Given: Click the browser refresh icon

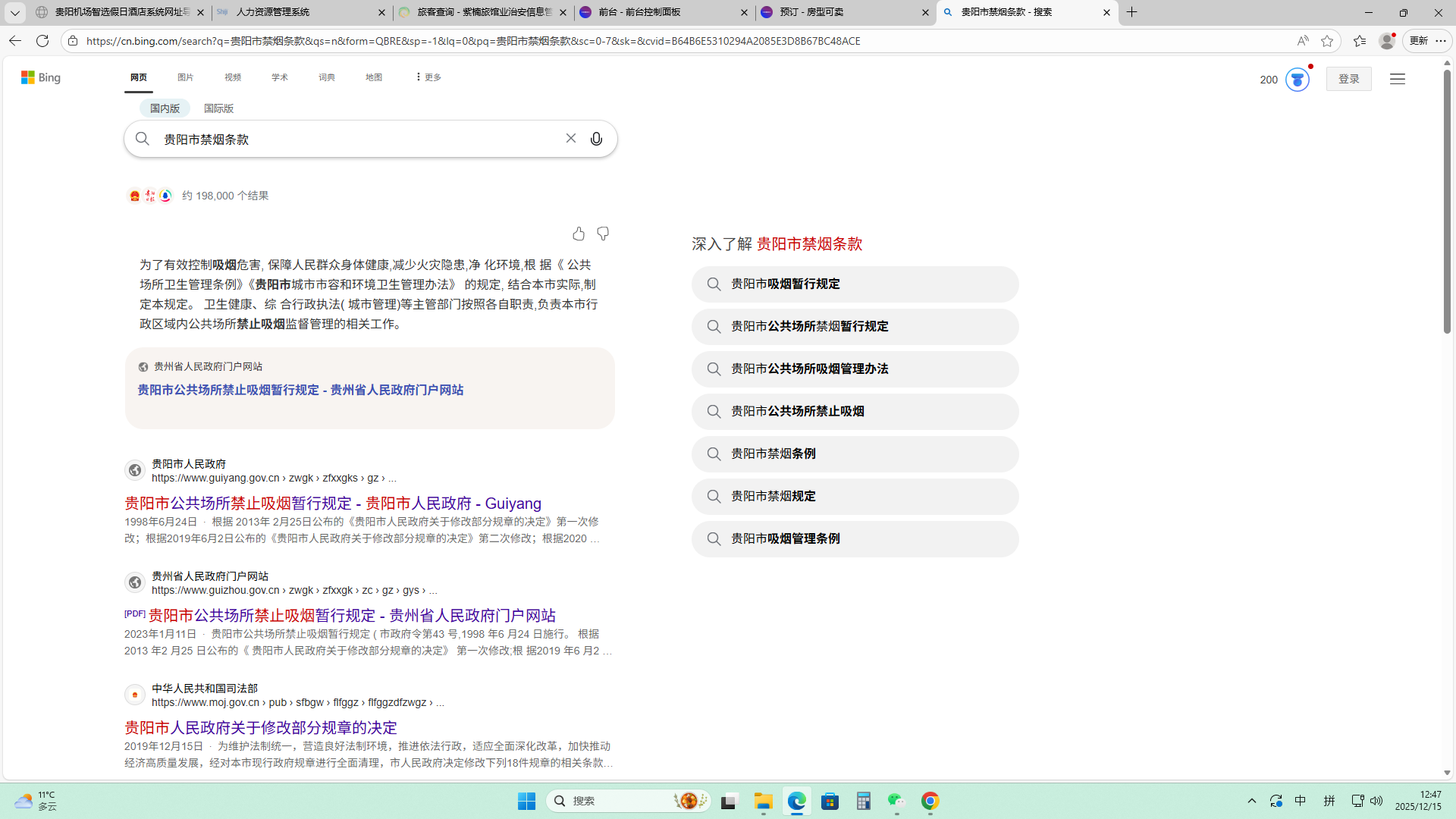Looking at the screenshot, I should 42,41.
